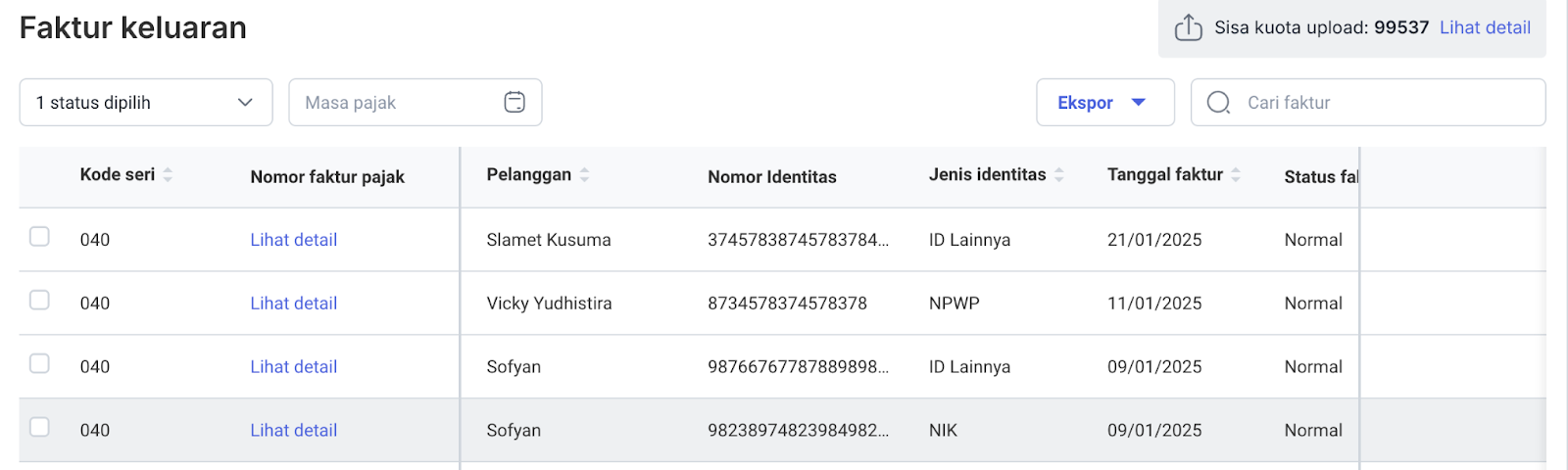Tick the checkbox for Sofyan NIK row
1568x470 pixels.
(39, 427)
